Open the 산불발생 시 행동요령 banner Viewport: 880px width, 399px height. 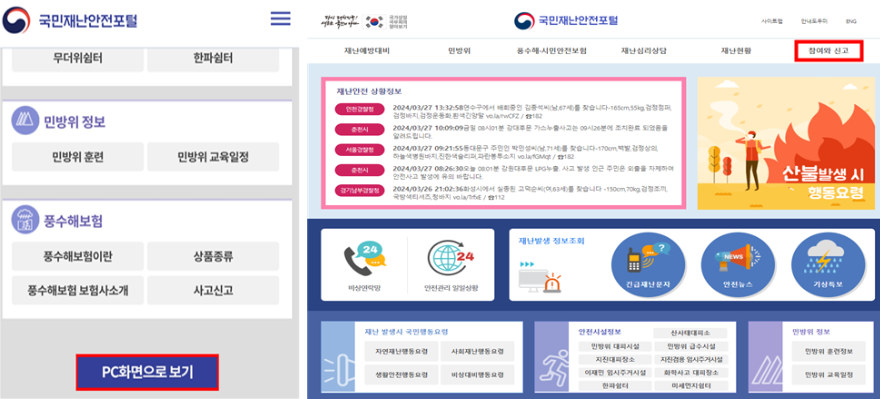[786, 143]
